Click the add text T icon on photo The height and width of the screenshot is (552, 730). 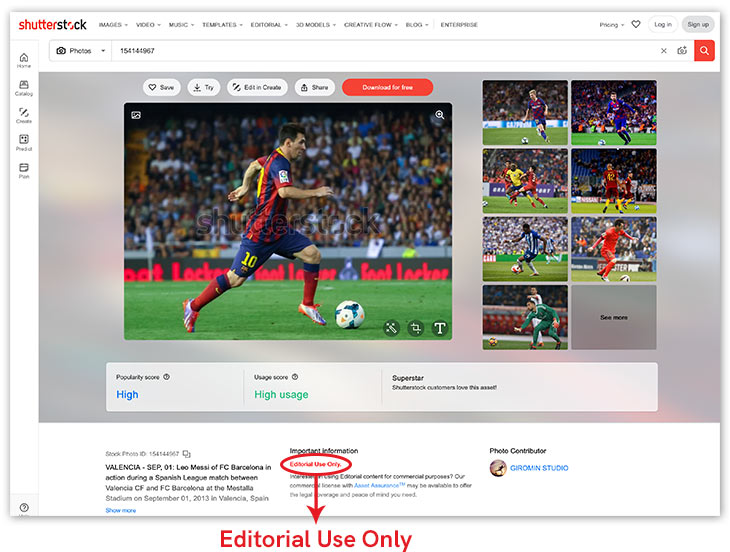[439, 328]
